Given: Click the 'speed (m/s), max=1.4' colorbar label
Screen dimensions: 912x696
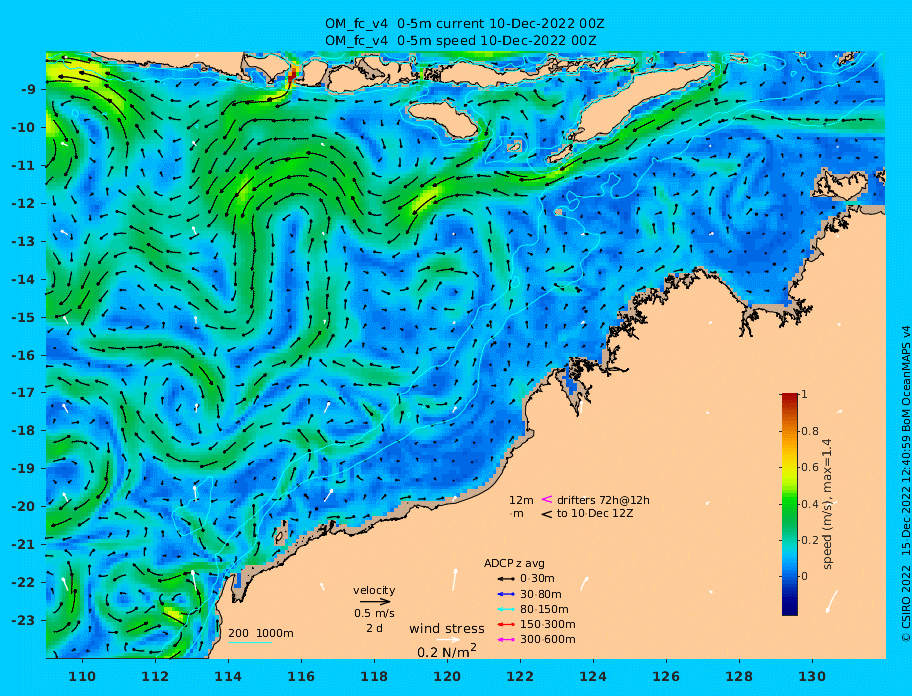Looking at the screenshot, I should [827, 504].
